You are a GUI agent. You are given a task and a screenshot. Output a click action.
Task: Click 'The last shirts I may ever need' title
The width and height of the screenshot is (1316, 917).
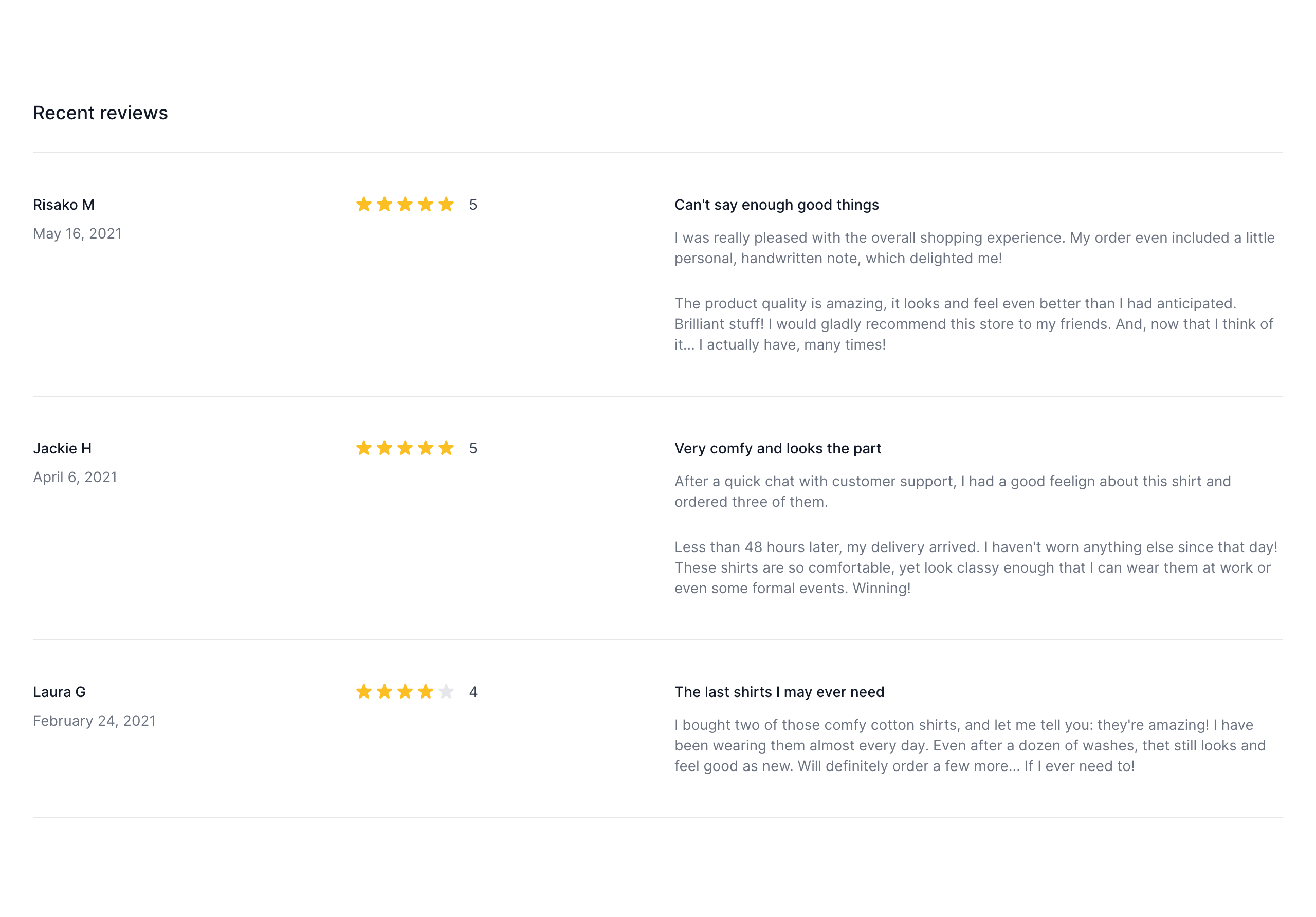(x=779, y=692)
